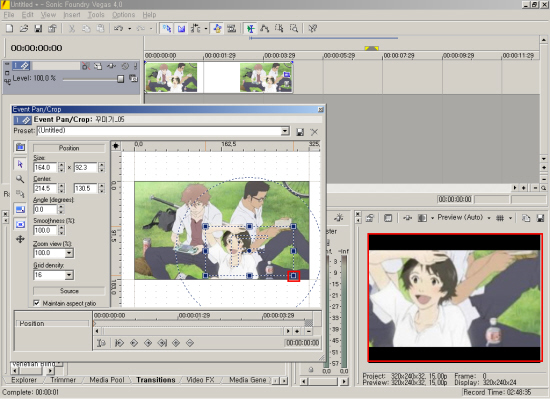The width and height of the screenshot is (550, 399).
Task: Click the Source button in Pan/Crop
Action: (69, 291)
